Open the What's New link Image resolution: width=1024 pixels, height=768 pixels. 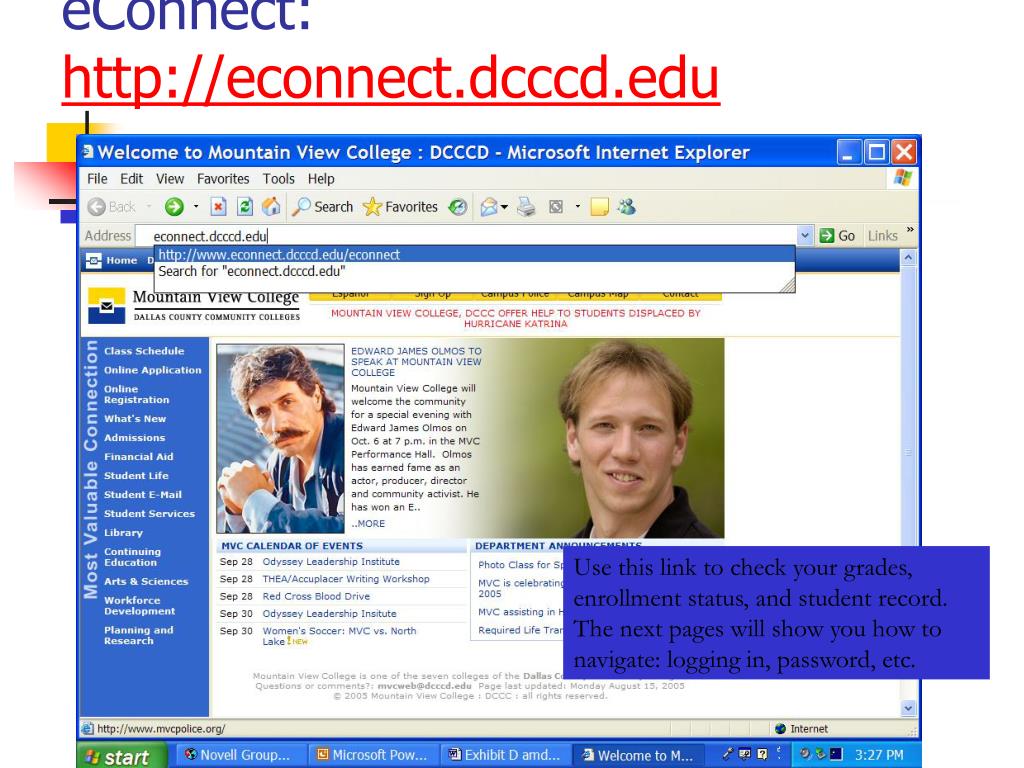(x=135, y=419)
